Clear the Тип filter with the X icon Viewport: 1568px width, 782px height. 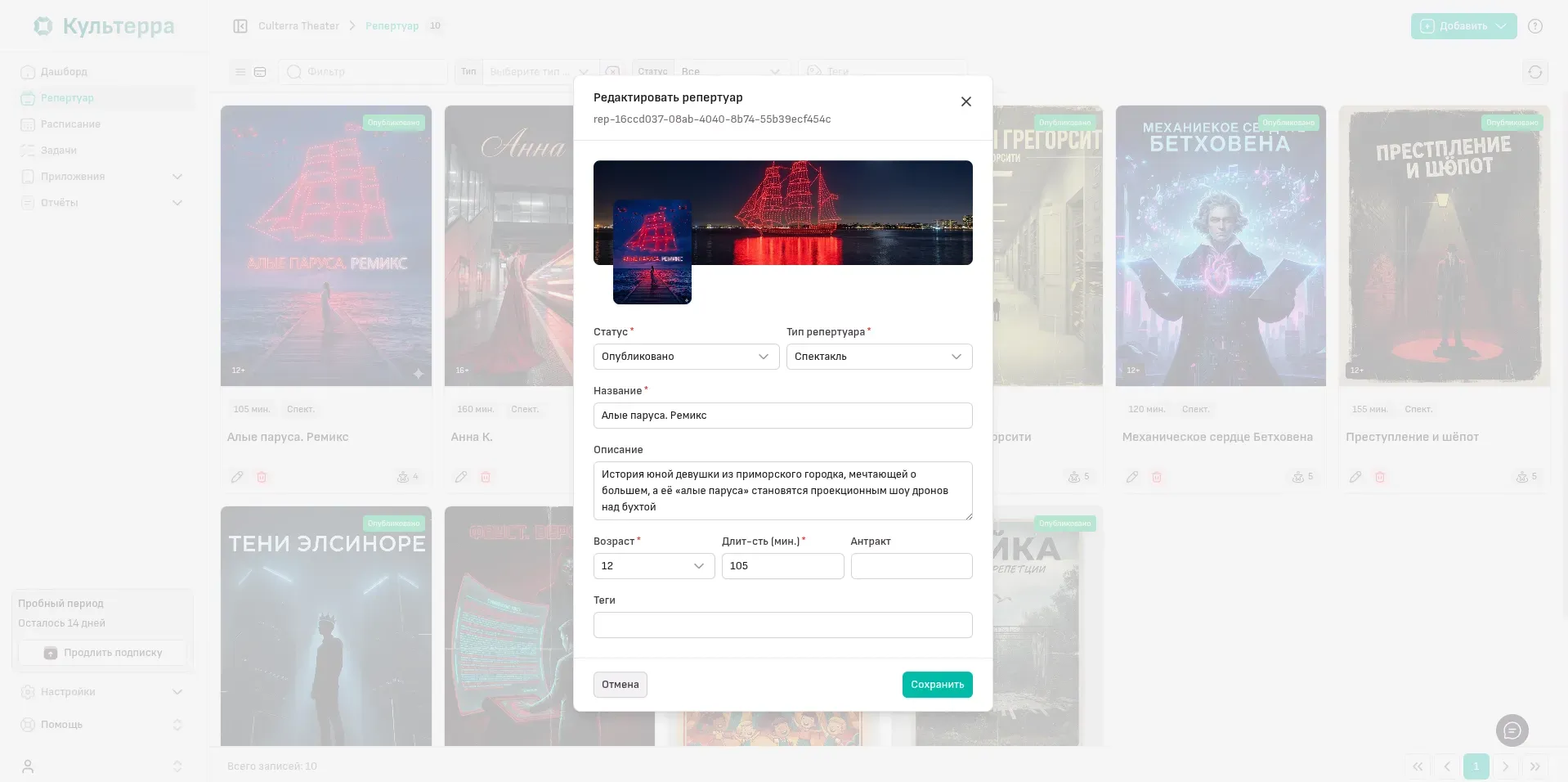(x=612, y=72)
